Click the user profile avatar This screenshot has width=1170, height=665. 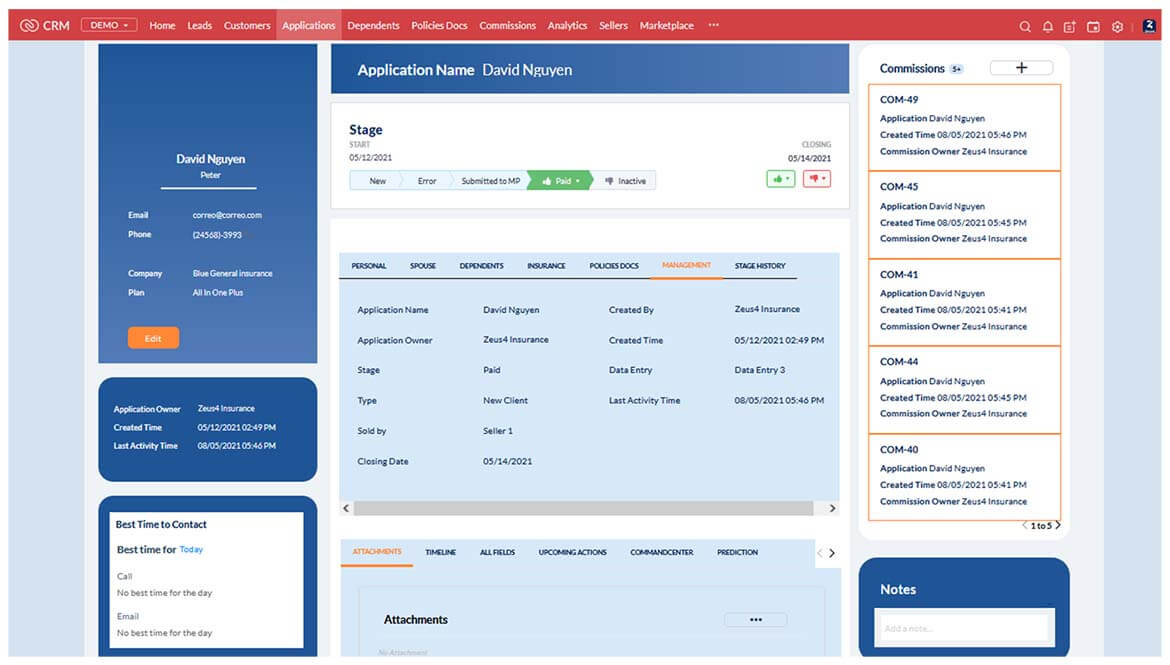[1149, 26]
